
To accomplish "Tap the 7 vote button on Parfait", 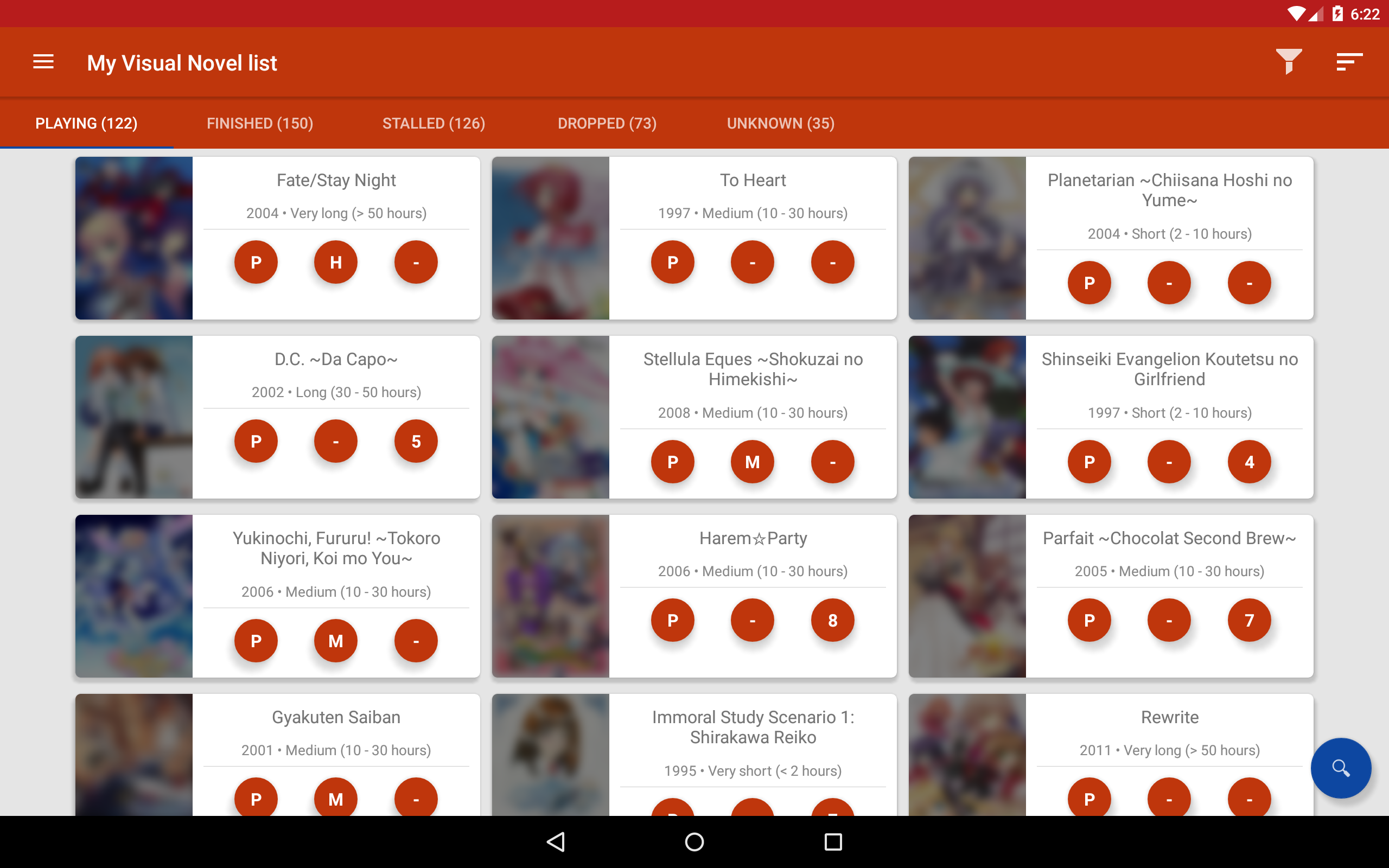I will [x=1249, y=621].
